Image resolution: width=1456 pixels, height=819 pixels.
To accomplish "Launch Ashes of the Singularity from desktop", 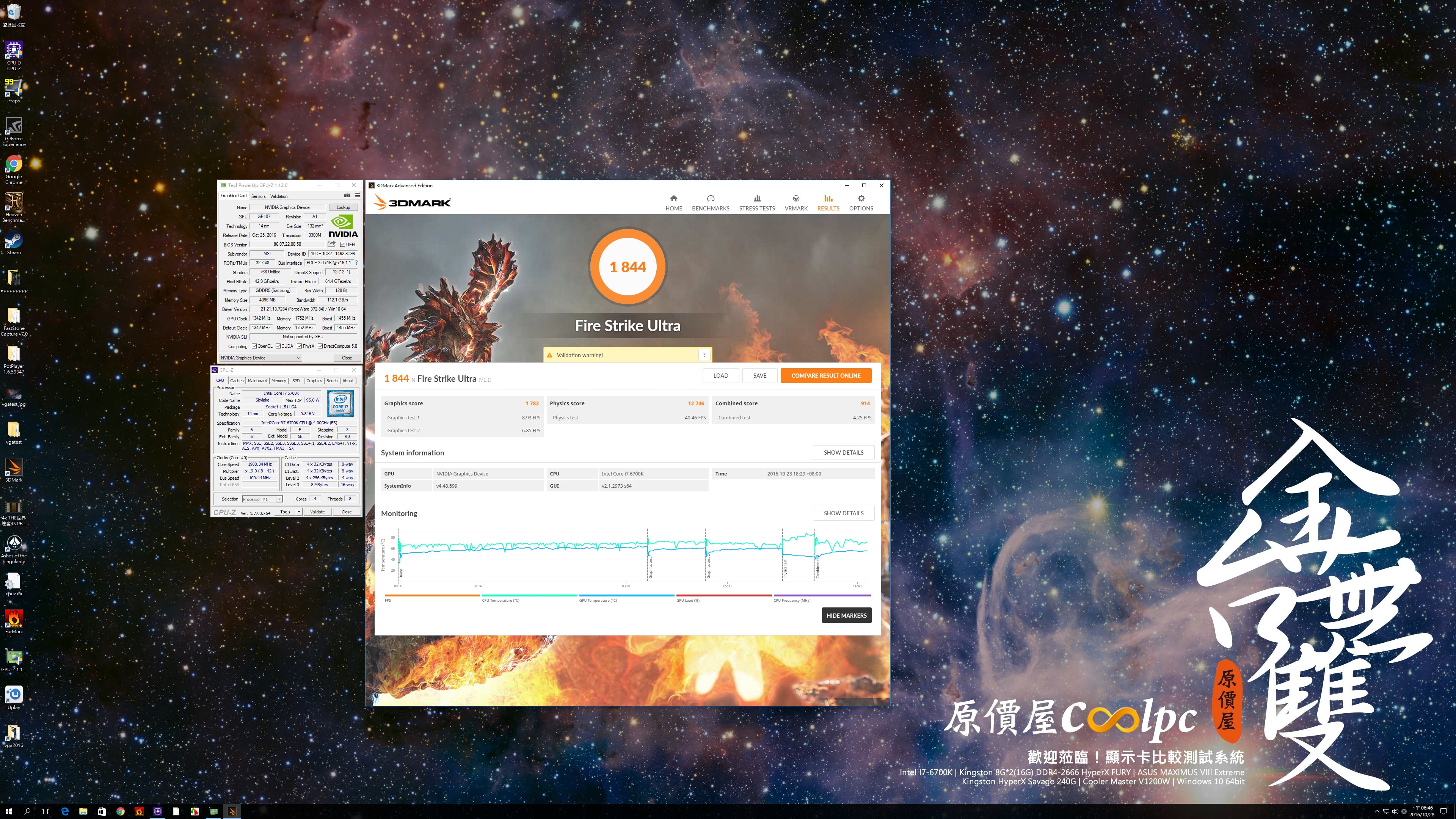I will 14,549.
